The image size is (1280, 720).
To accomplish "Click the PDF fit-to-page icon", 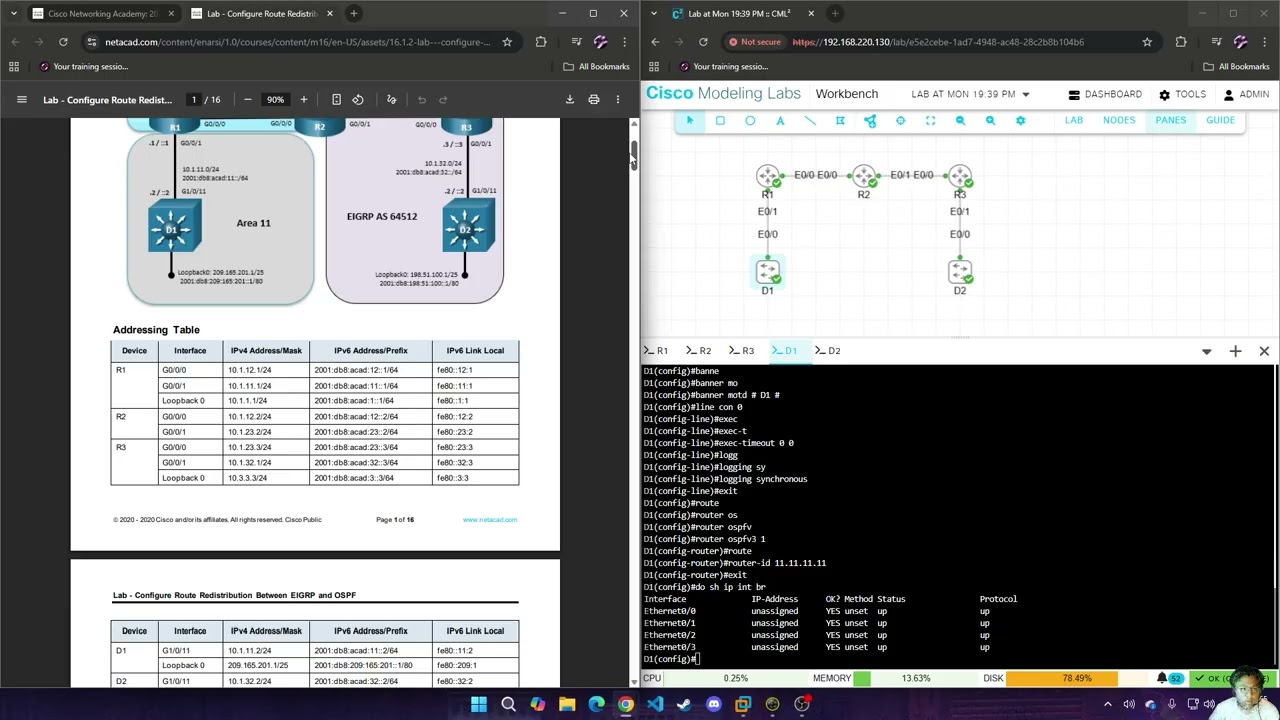I will 336,99.
